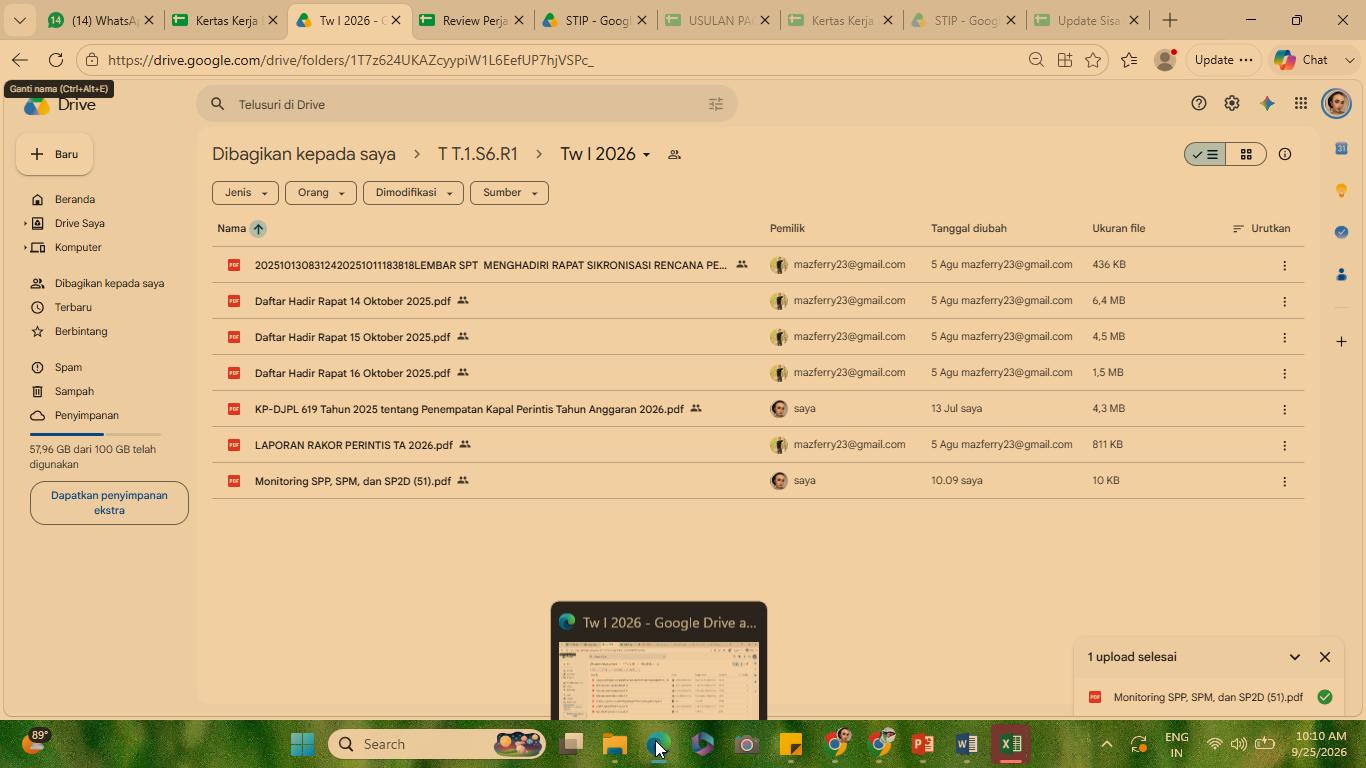Open the help question mark icon
This screenshot has height=768, width=1366.
(x=1199, y=104)
